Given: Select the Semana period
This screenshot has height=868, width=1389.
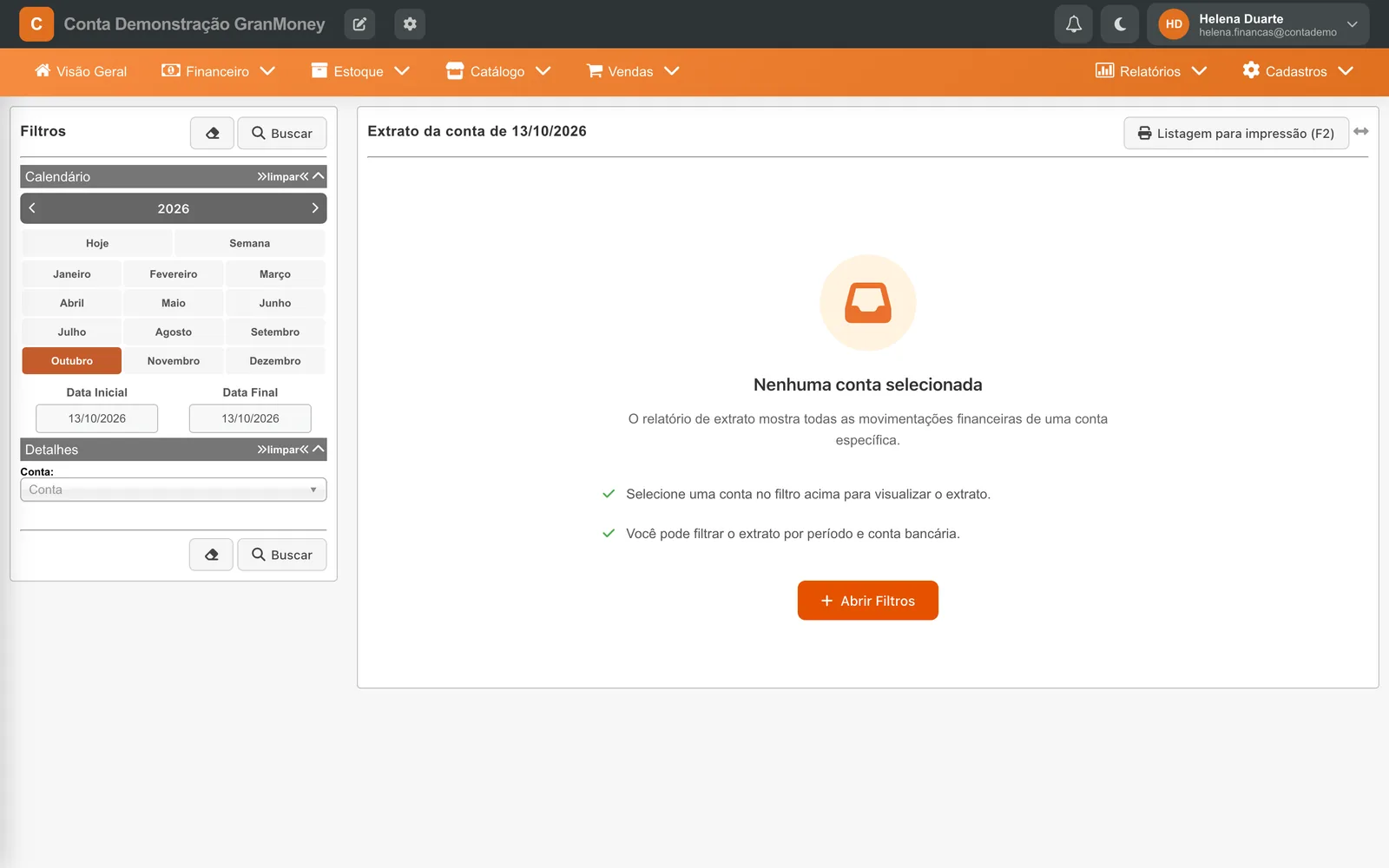Looking at the screenshot, I should [250, 244].
